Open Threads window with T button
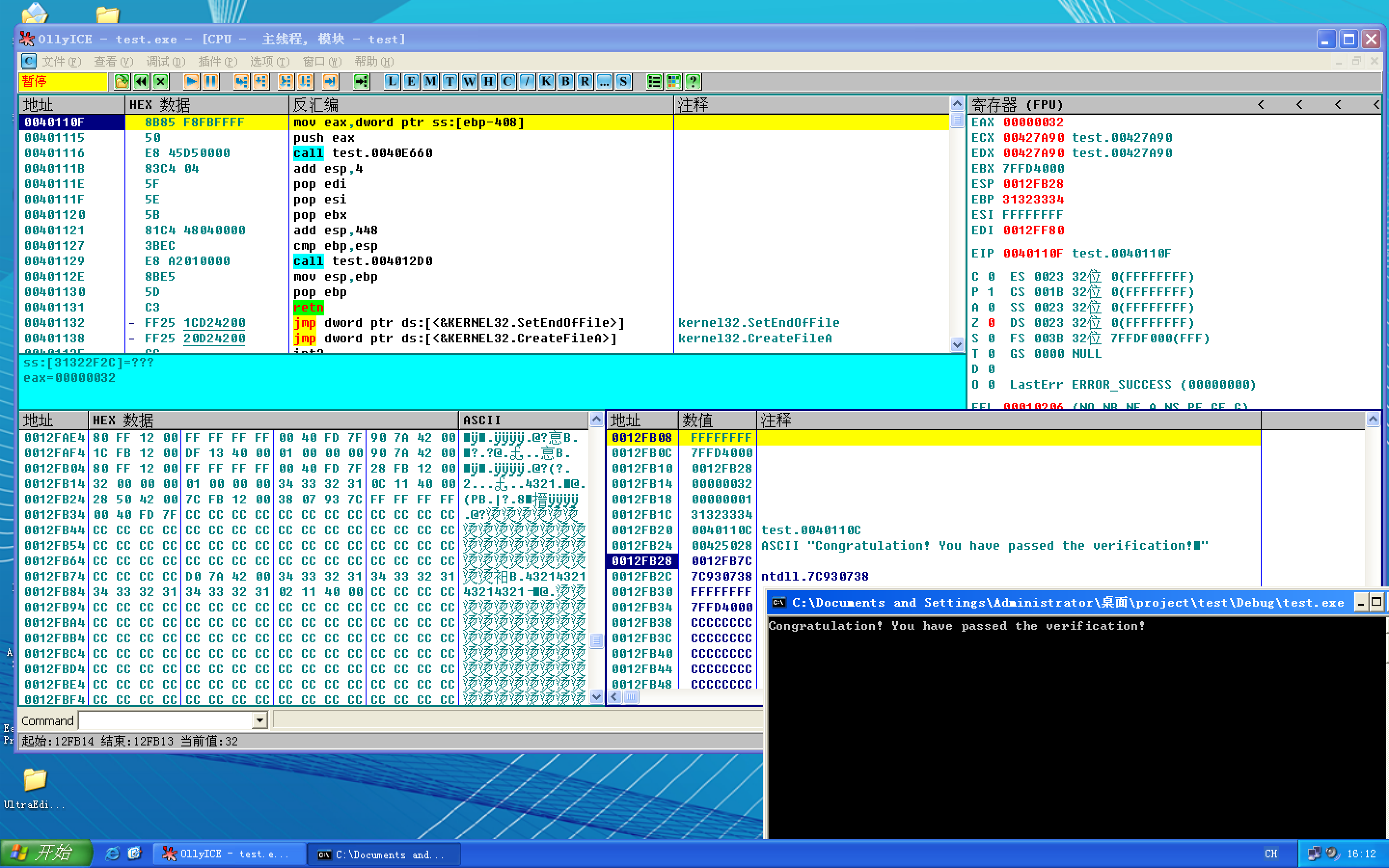Image resolution: width=1389 pixels, height=868 pixels. (449, 81)
